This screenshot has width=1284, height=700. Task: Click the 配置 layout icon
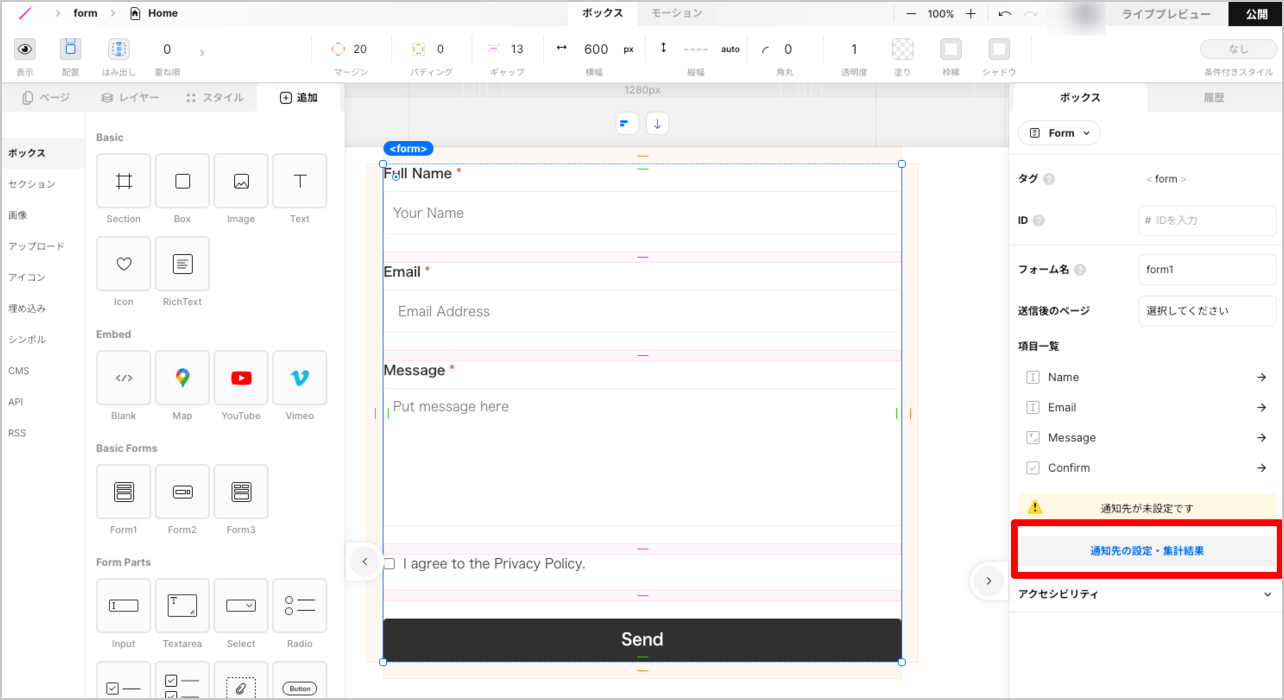[70, 49]
